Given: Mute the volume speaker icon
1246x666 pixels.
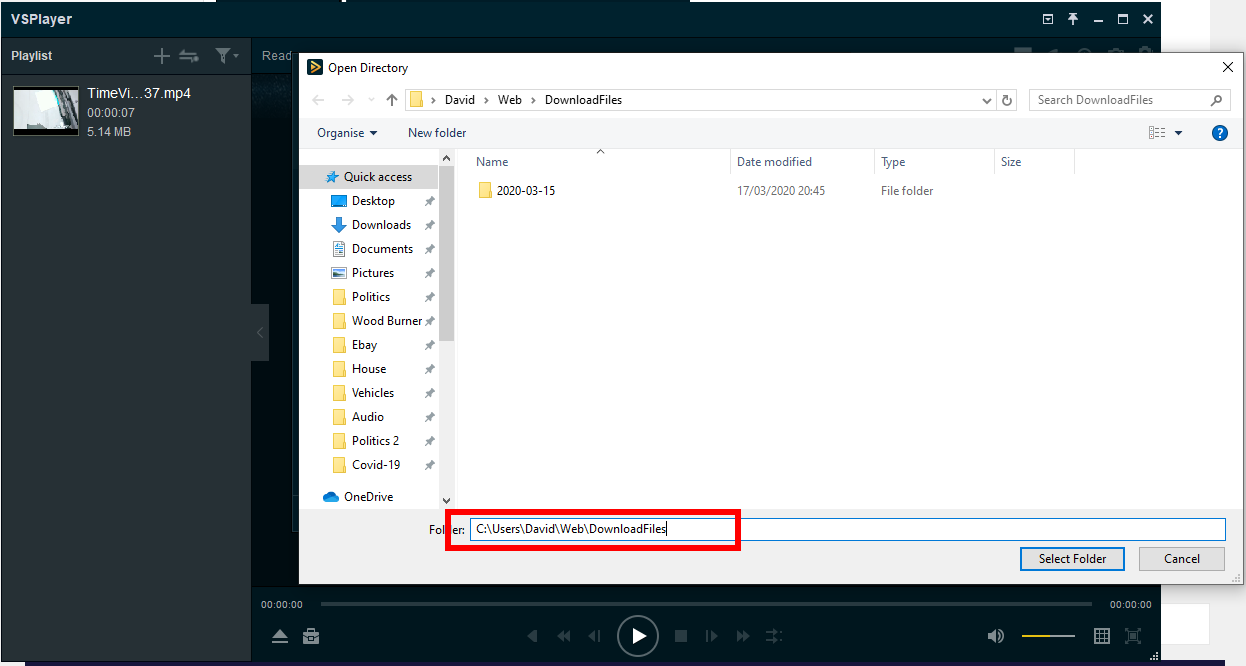Looking at the screenshot, I should (995, 636).
